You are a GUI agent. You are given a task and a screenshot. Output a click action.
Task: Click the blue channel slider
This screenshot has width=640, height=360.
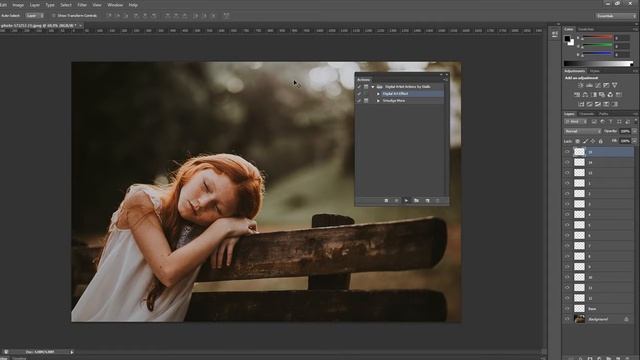pyautogui.click(x=597, y=53)
